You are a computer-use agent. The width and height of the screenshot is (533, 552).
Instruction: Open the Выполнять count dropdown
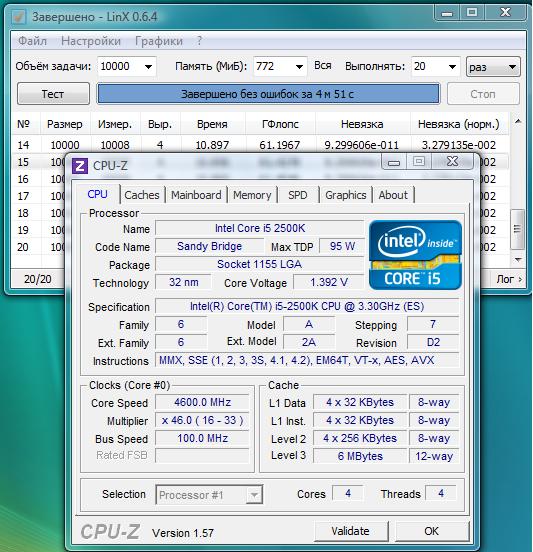(x=452, y=67)
